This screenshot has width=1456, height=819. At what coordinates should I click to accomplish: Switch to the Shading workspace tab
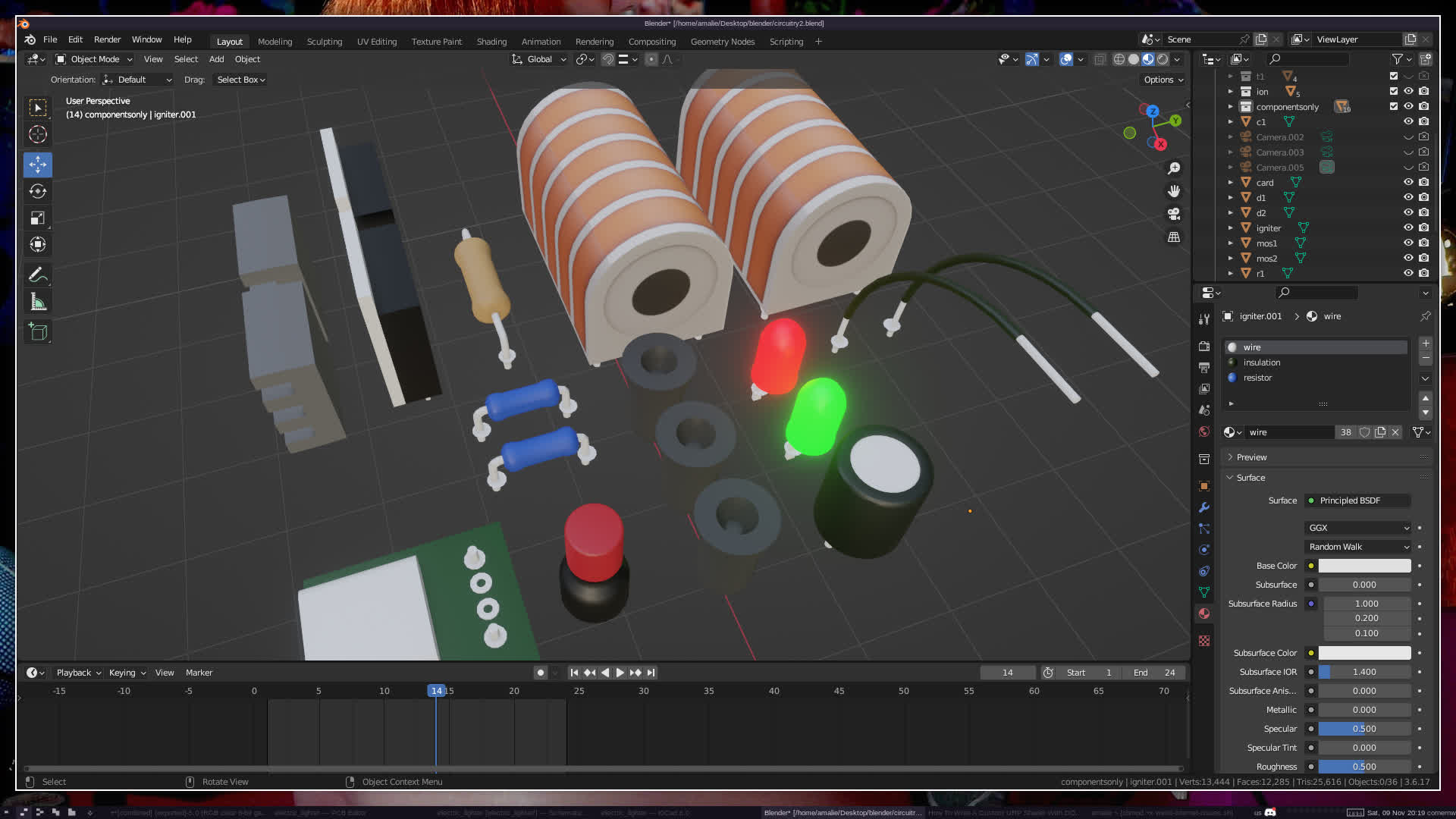(x=491, y=42)
